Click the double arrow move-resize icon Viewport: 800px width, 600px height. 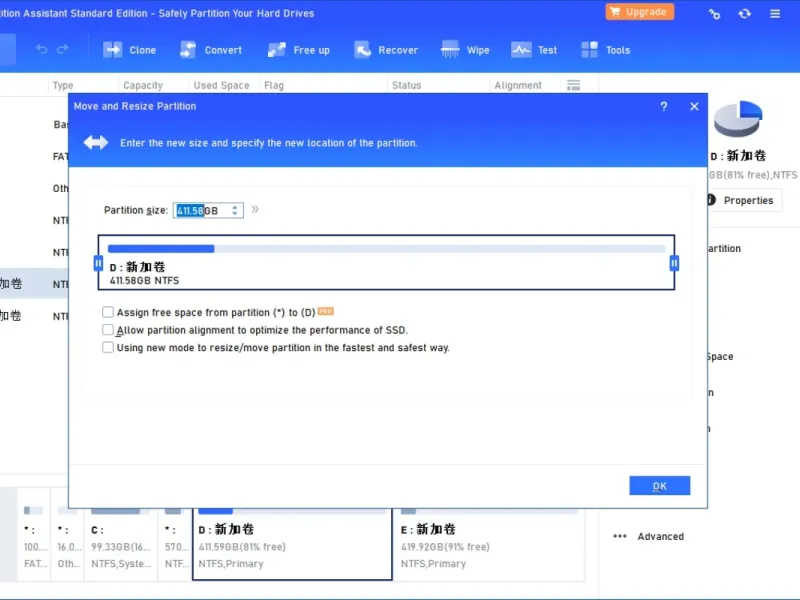pyautogui.click(x=96, y=142)
